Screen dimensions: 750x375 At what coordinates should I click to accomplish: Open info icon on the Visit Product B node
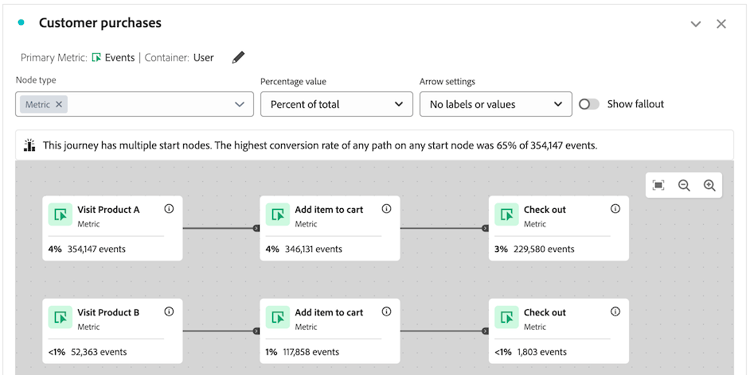169,312
